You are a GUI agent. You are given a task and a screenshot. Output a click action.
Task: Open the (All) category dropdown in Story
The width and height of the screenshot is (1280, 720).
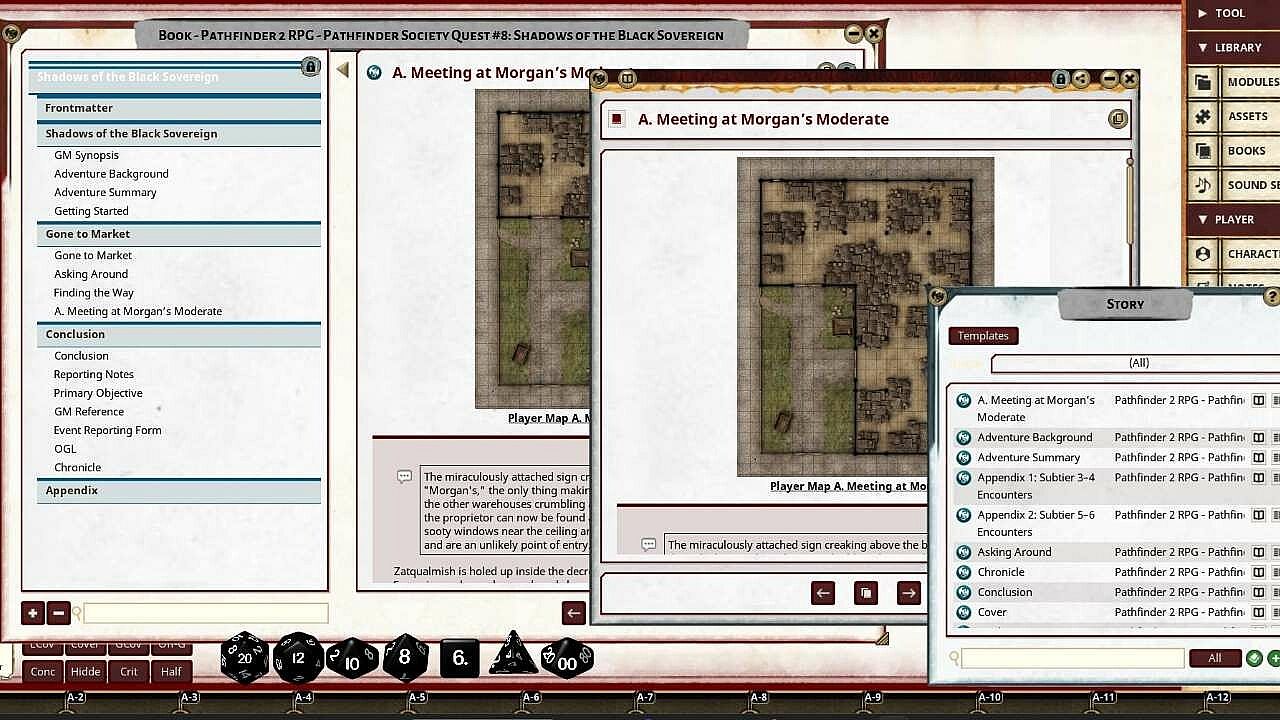click(1136, 363)
